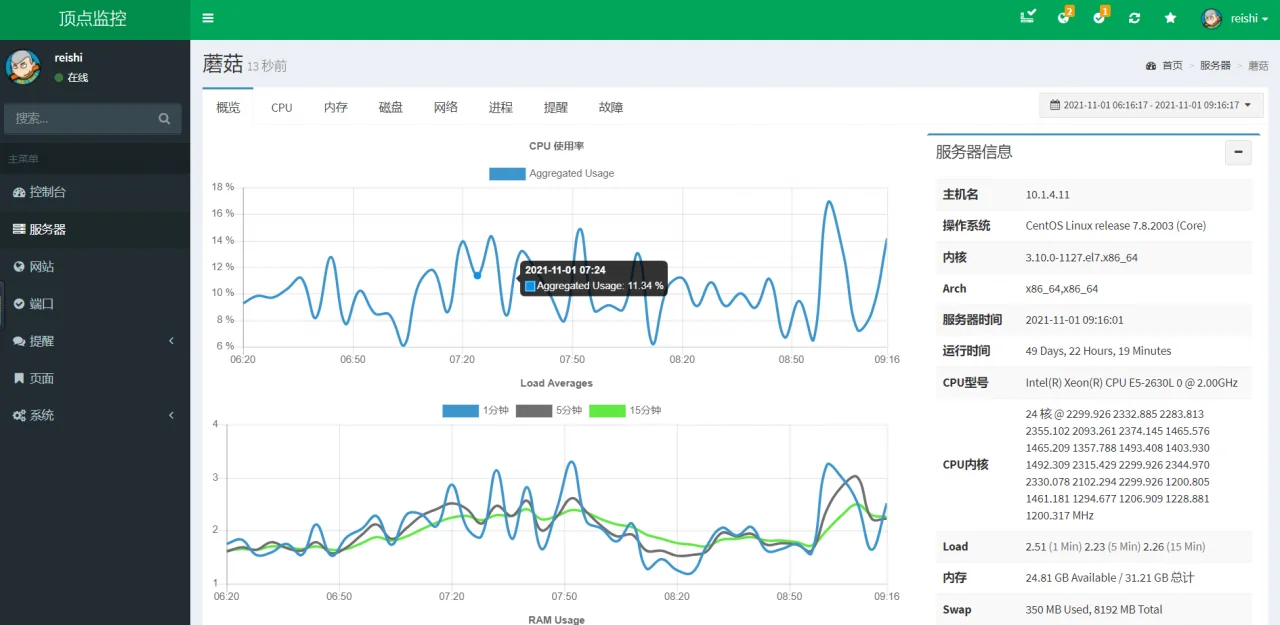Open the 首页 breadcrumb link

1171,65
